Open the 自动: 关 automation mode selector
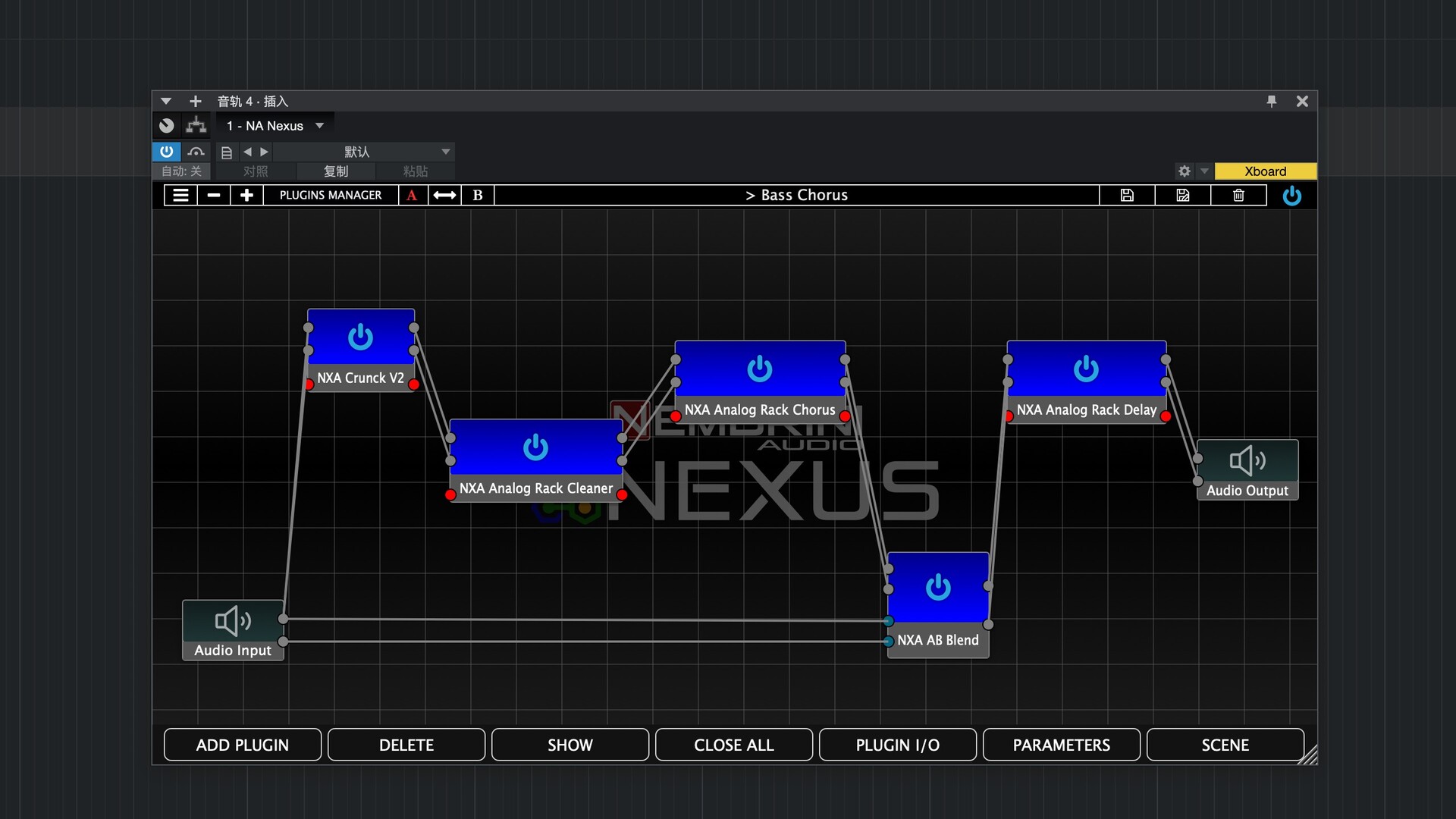 click(182, 171)
